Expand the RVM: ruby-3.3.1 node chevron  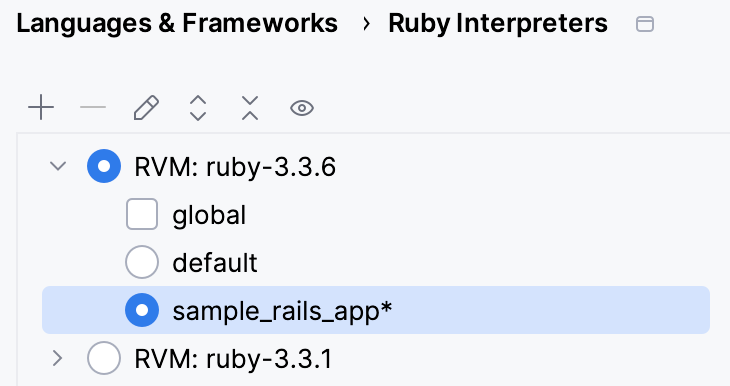point(58,358)
